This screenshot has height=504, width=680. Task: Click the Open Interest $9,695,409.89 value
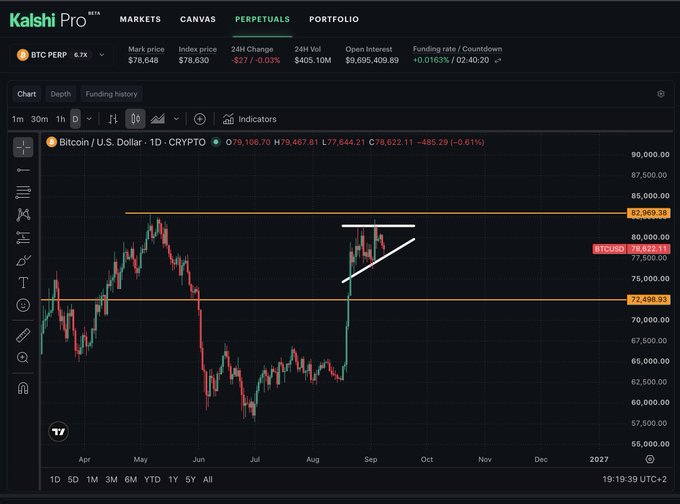point(372,60)
